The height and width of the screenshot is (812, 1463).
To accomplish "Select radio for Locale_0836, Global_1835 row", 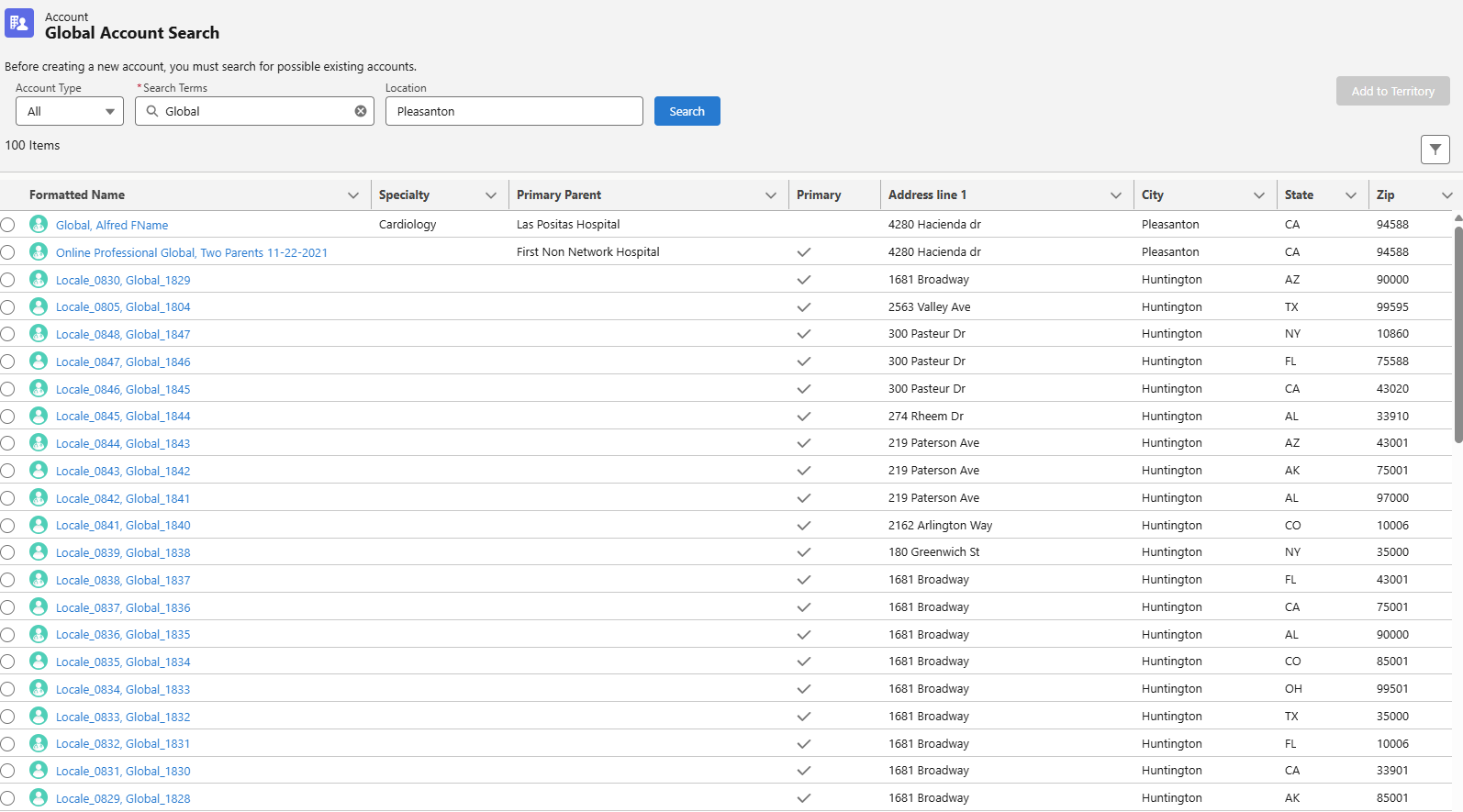I will pos(8,635).
